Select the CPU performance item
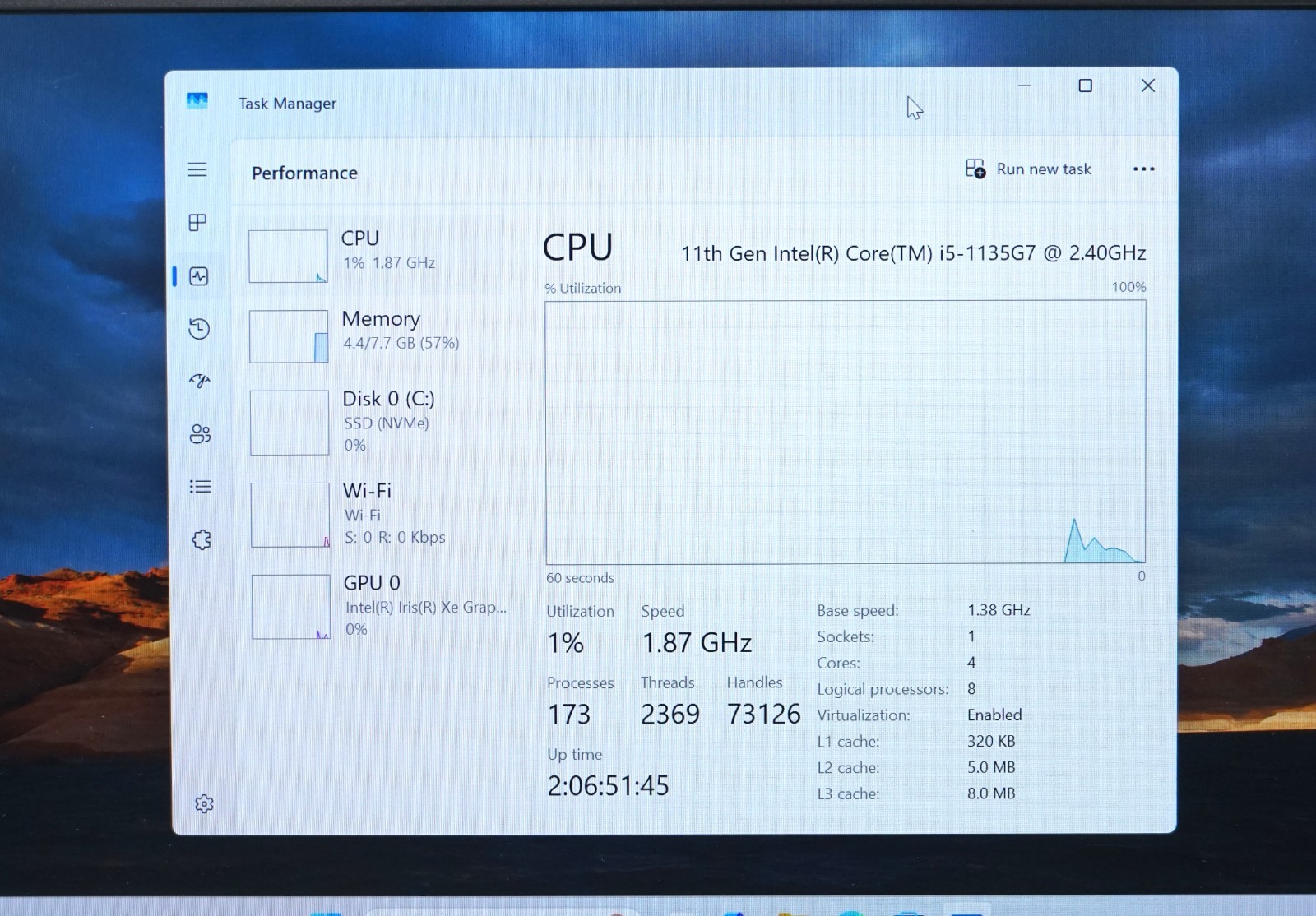Image resolution: width=1316 pixels, height=916 pixels. tap(376, 255)
